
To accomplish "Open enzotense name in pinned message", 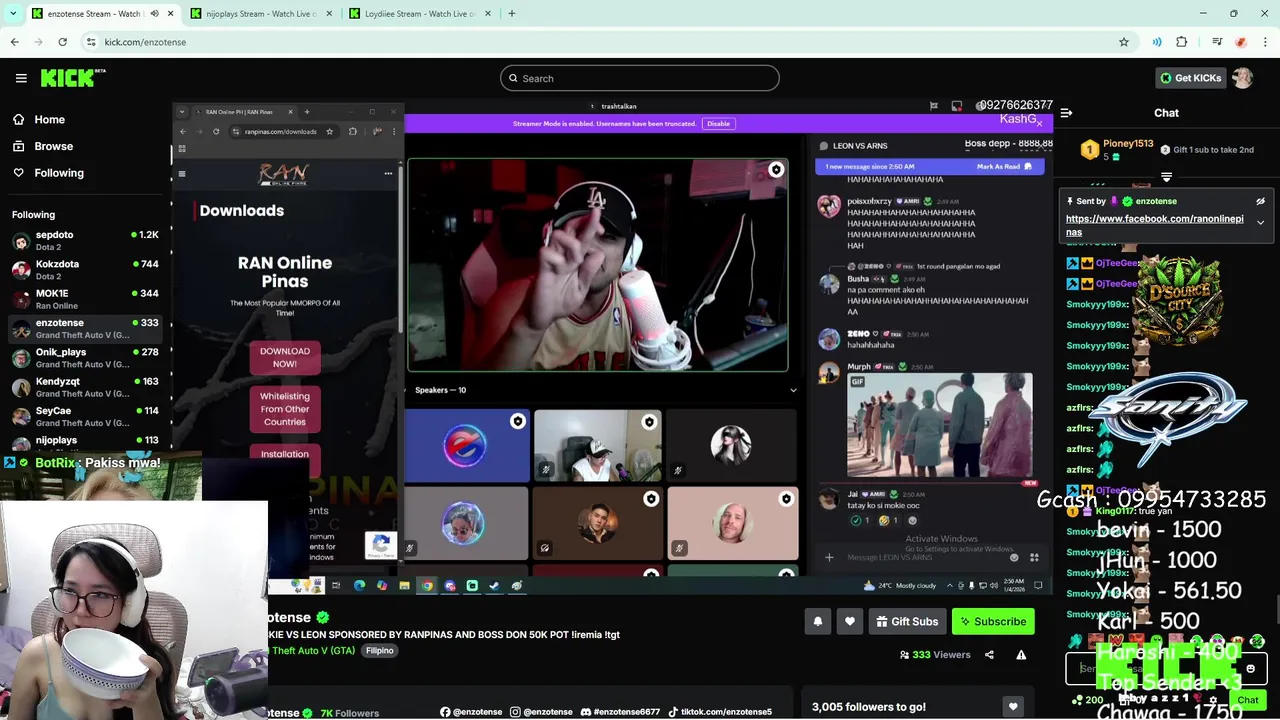I will [x=1155, y=201].
